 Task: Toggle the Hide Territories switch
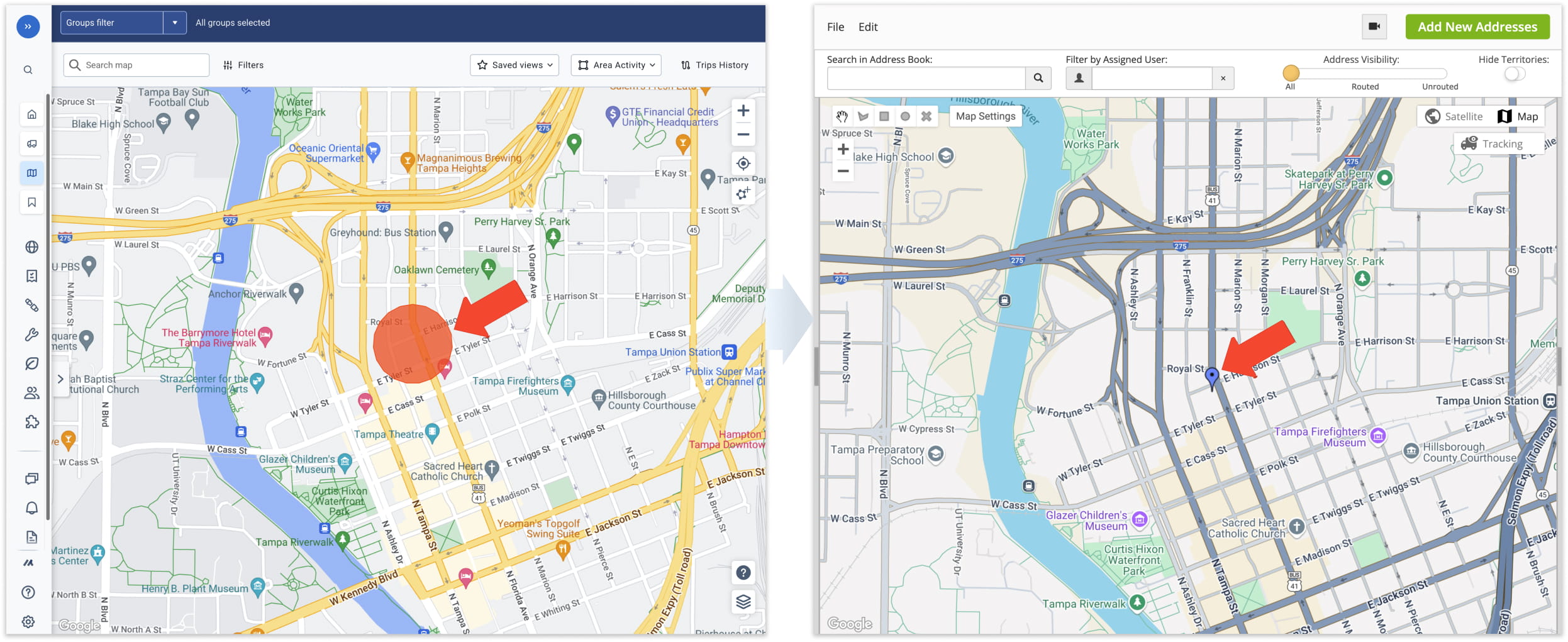point(1515,74)
